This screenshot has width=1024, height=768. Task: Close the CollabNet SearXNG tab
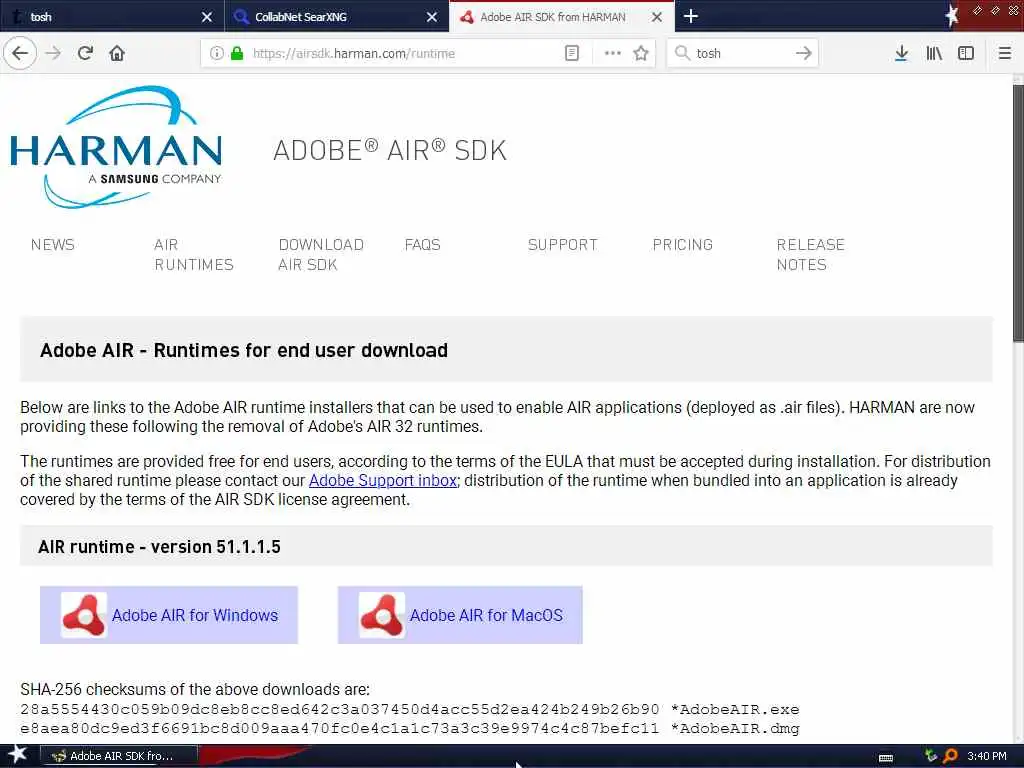pos(432,17)
